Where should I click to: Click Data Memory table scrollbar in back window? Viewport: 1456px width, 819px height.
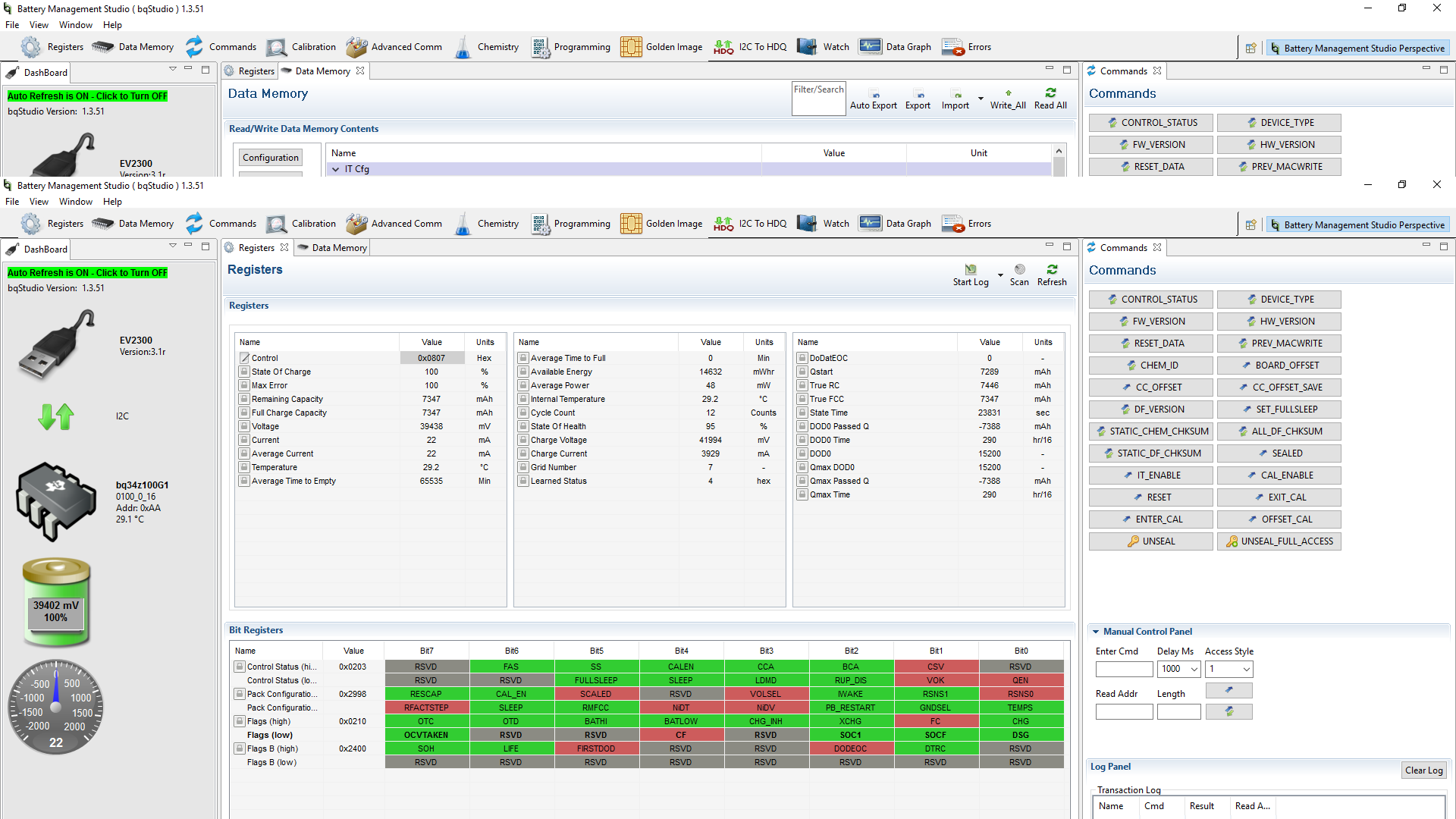(1059, 161)
